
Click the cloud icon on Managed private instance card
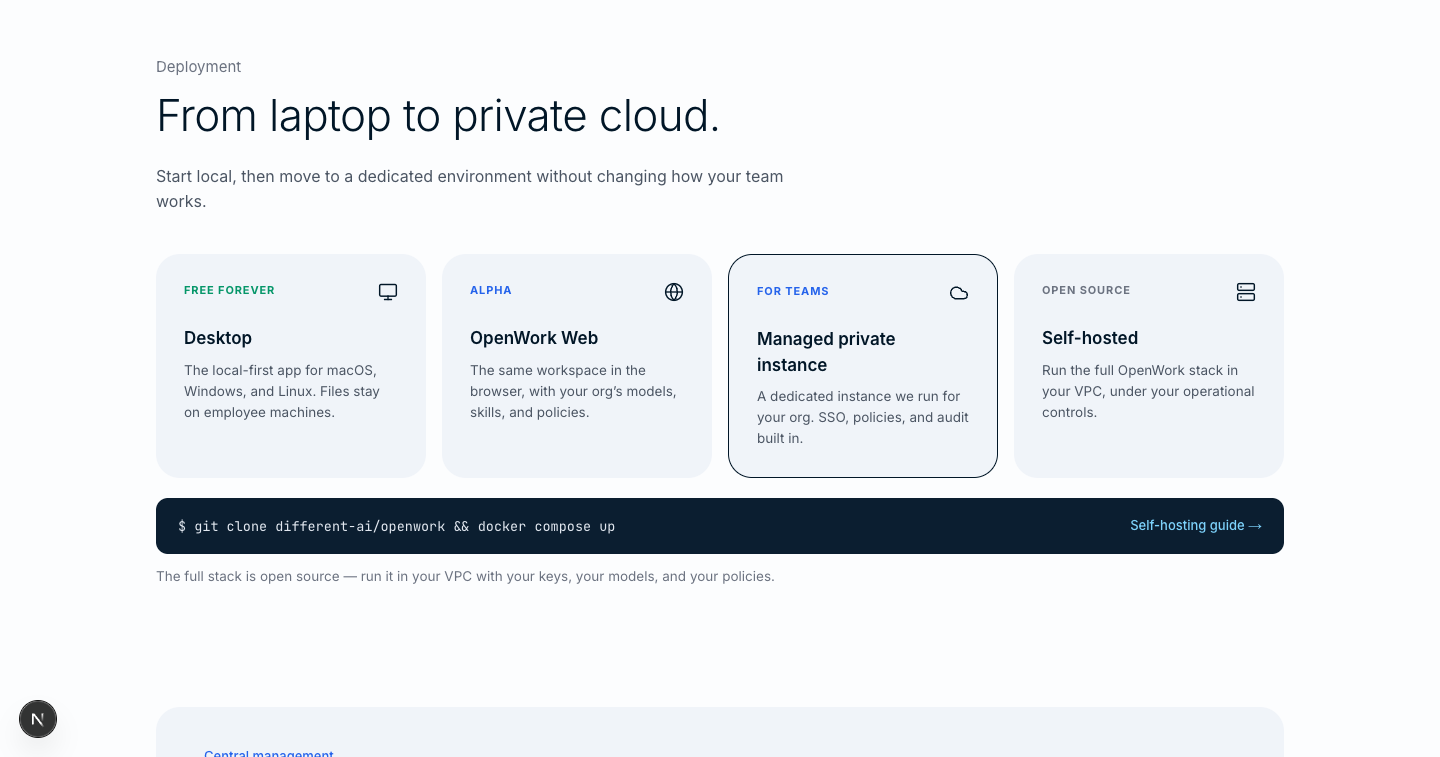pyautogui.click(x=959, y=293)
